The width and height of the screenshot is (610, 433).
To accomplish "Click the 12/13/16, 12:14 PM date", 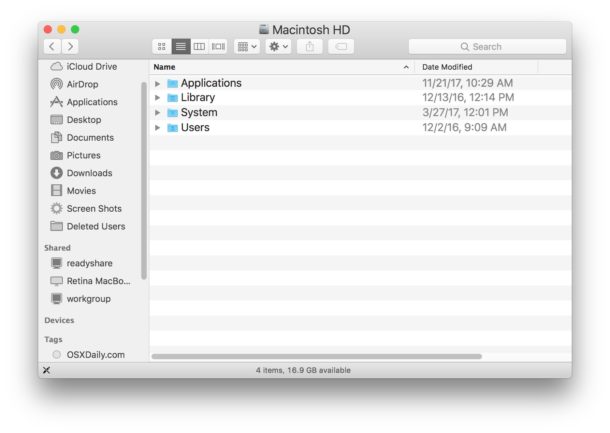I will tap(468, 97).
